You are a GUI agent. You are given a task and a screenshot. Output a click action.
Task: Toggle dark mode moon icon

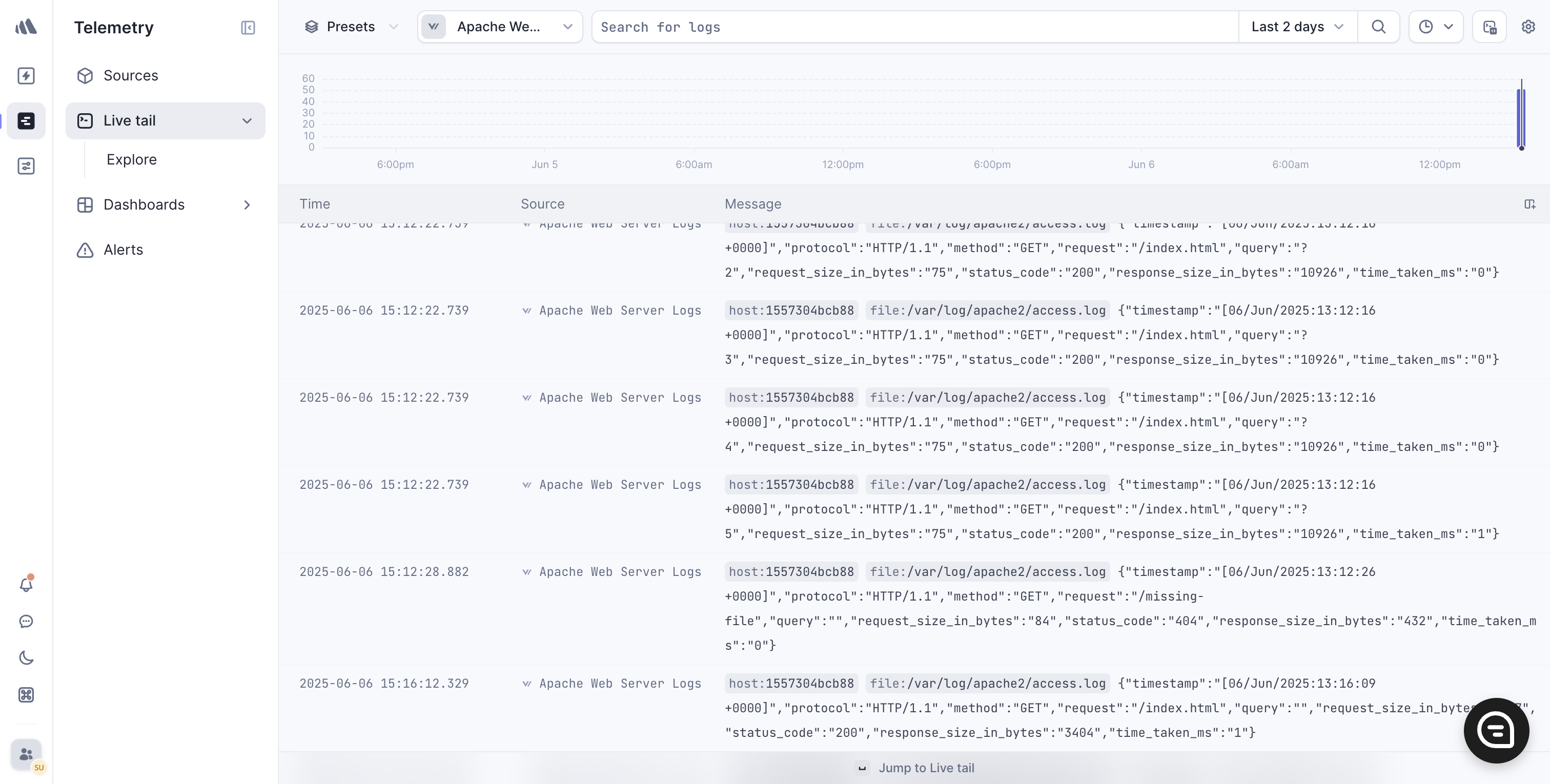tap(26, 657)
